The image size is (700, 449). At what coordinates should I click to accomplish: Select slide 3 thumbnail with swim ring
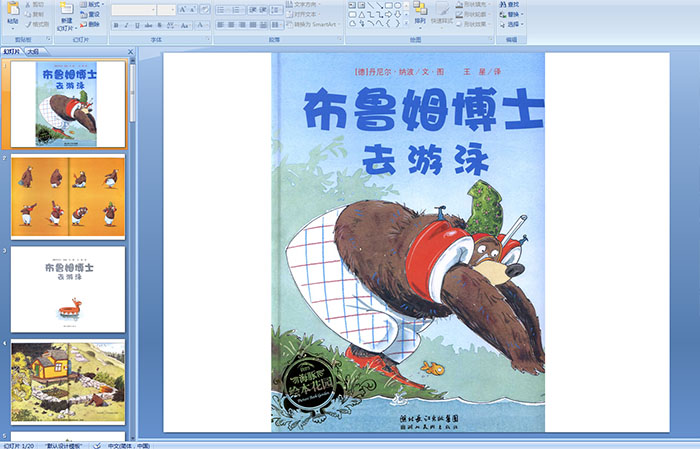point(68,289)
